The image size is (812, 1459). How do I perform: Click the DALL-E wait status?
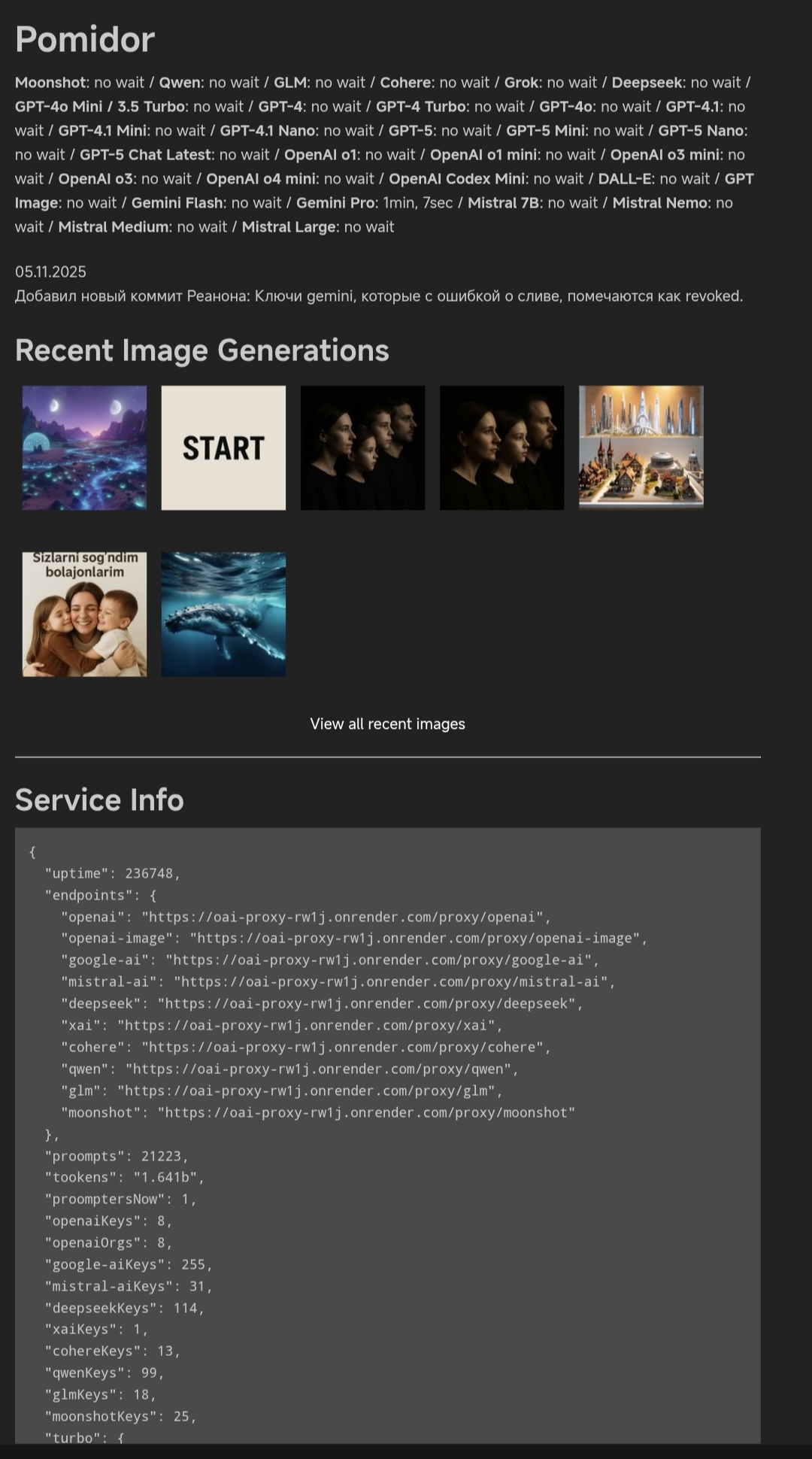(654, 178)
